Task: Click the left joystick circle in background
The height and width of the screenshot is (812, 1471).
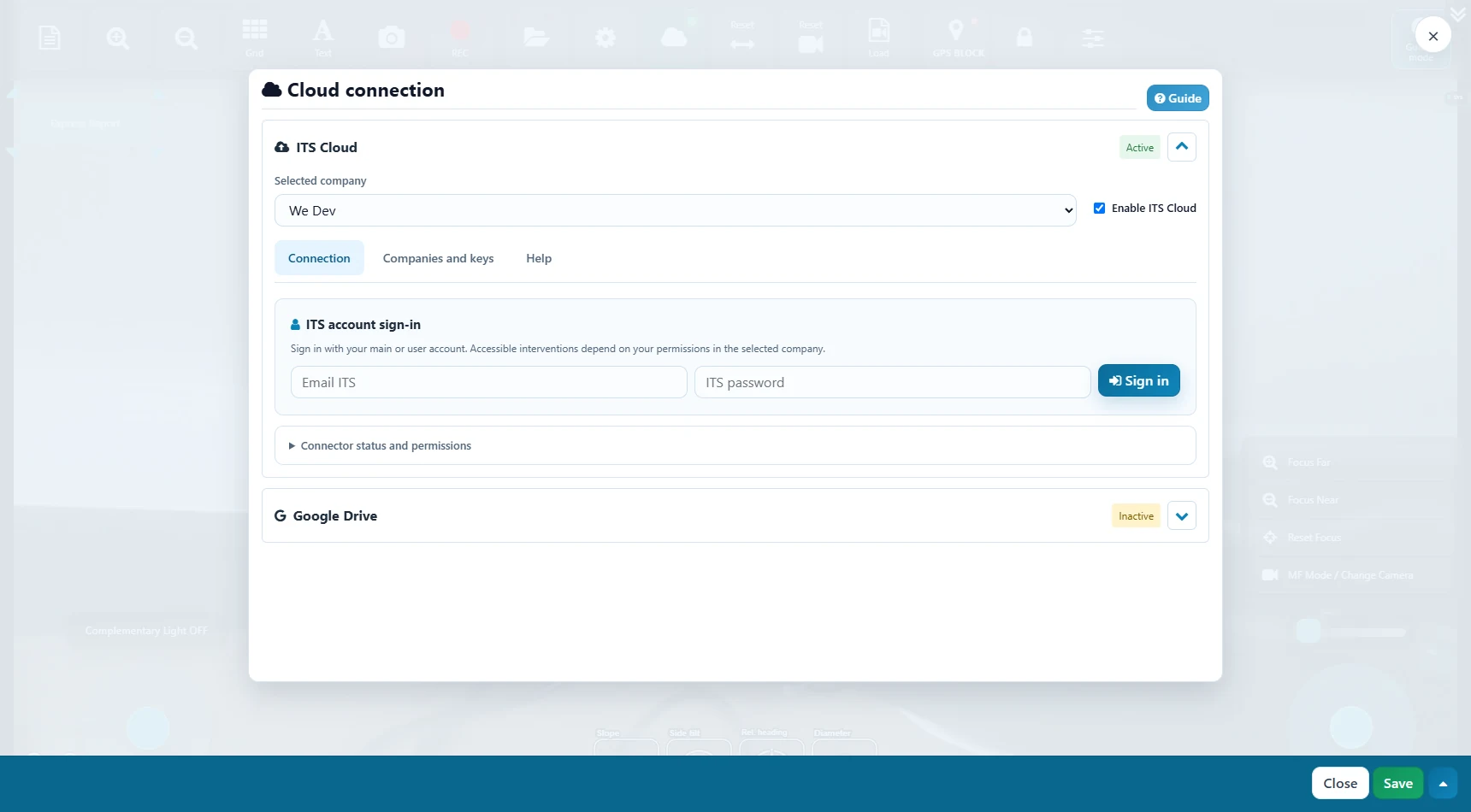Action: (x=148, y=728)
